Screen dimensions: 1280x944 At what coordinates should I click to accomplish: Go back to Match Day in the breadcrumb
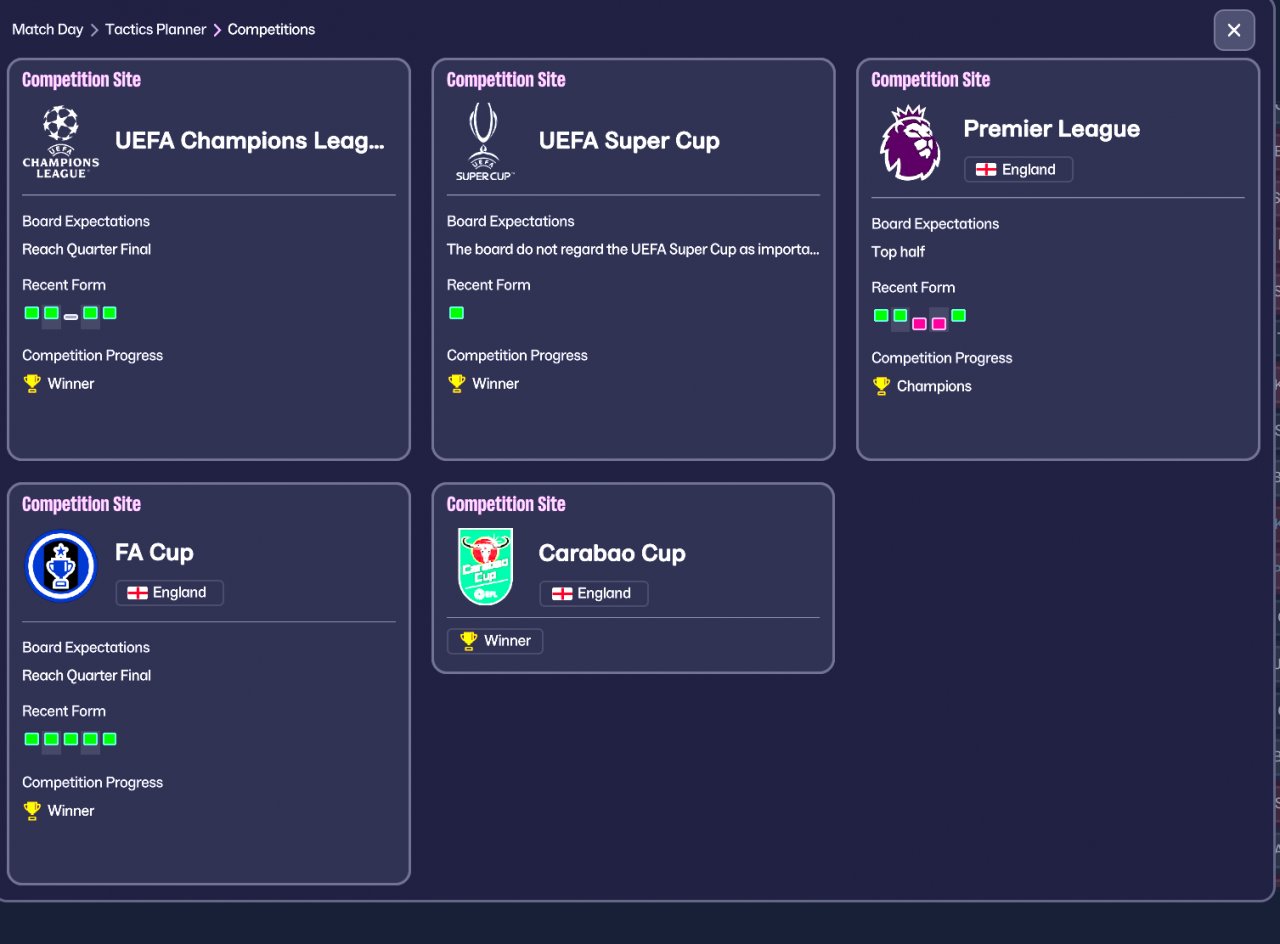(47, 30)
